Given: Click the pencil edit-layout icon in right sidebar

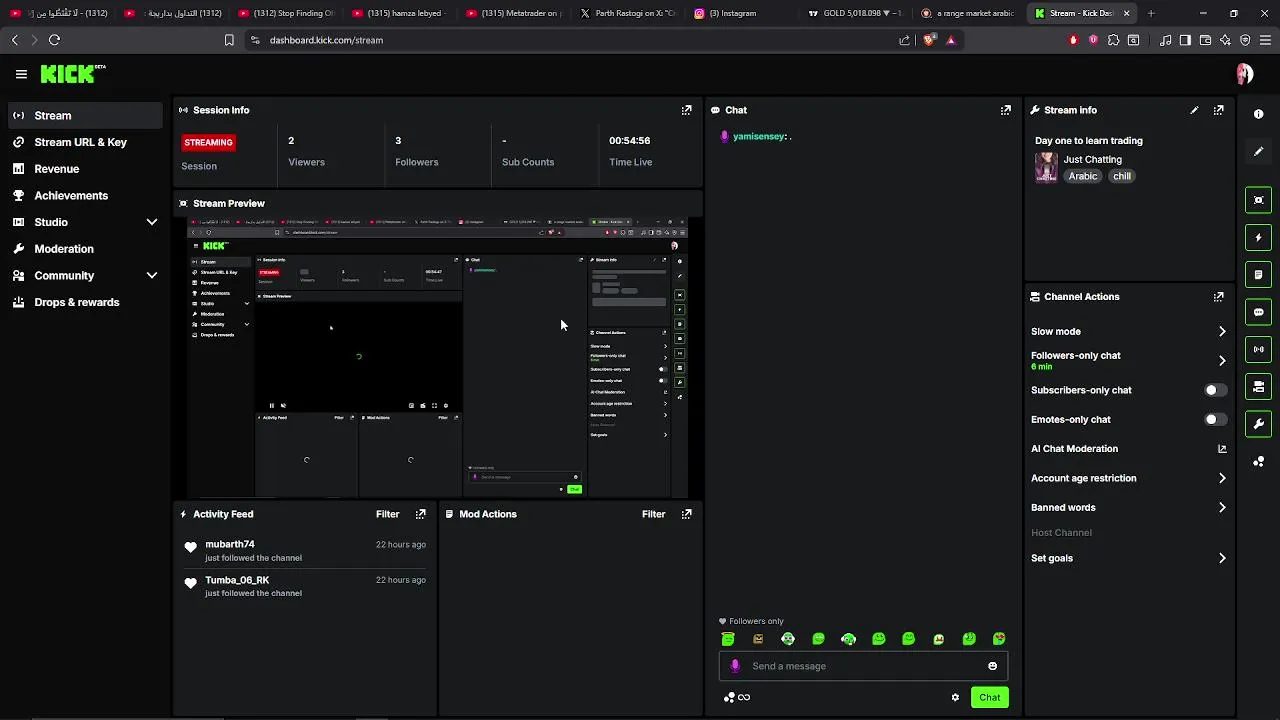Looking at the screenshot, I should pos(1258,152).
